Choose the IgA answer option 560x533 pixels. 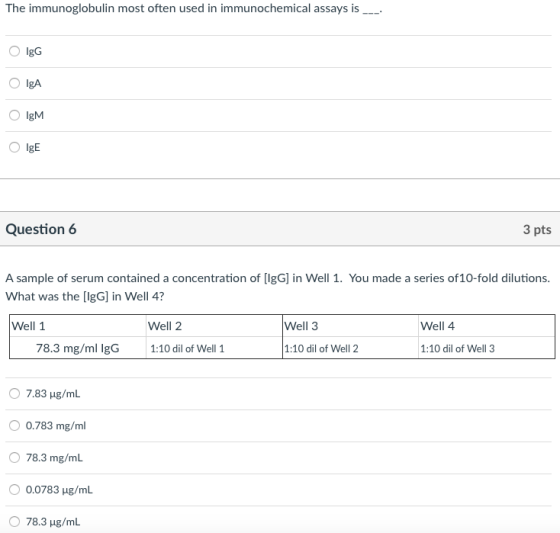(14, 83)
